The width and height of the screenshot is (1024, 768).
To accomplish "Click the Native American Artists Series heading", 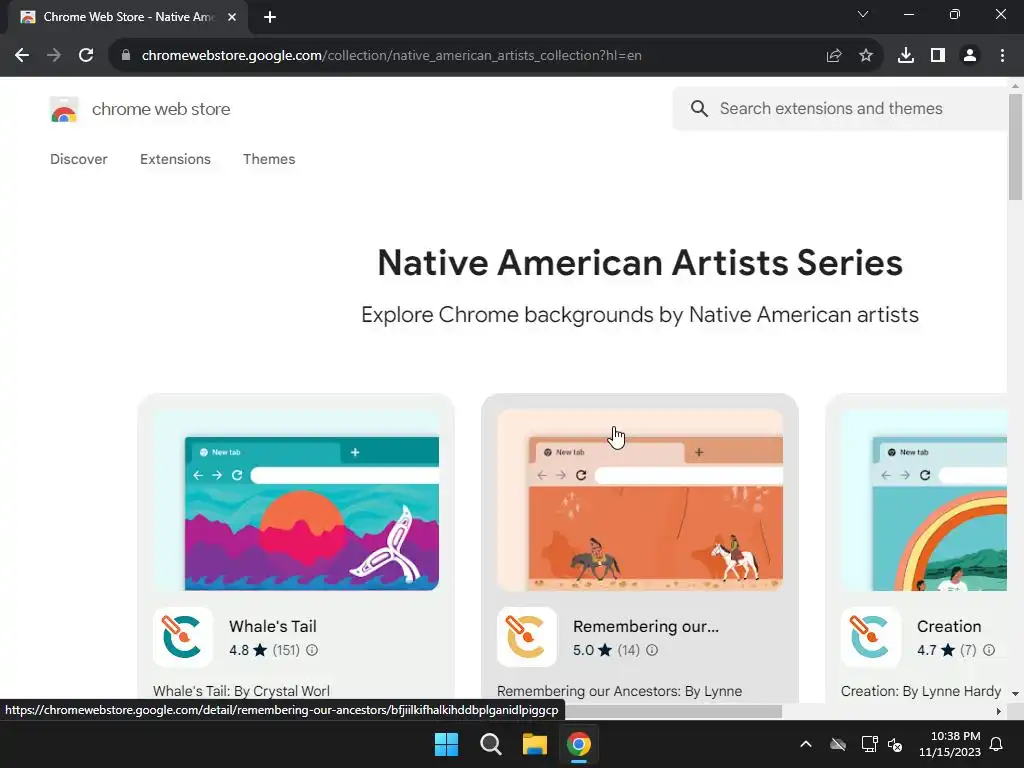I will point(640,263).
